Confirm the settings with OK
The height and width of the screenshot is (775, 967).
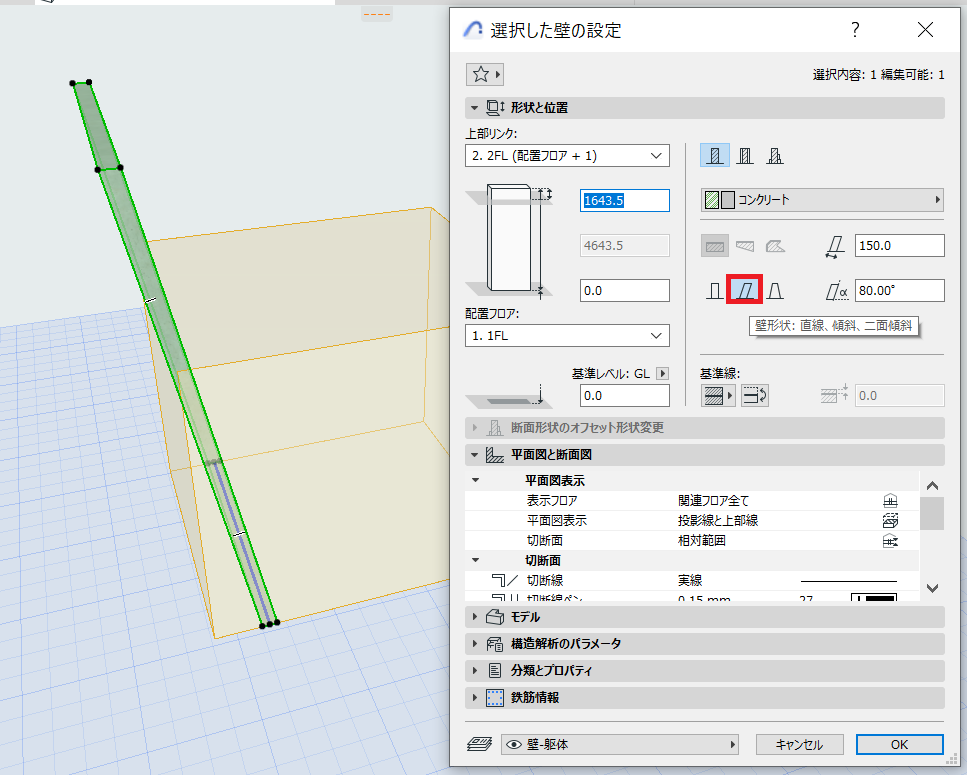pyautogui.click(x=899, y=745)
